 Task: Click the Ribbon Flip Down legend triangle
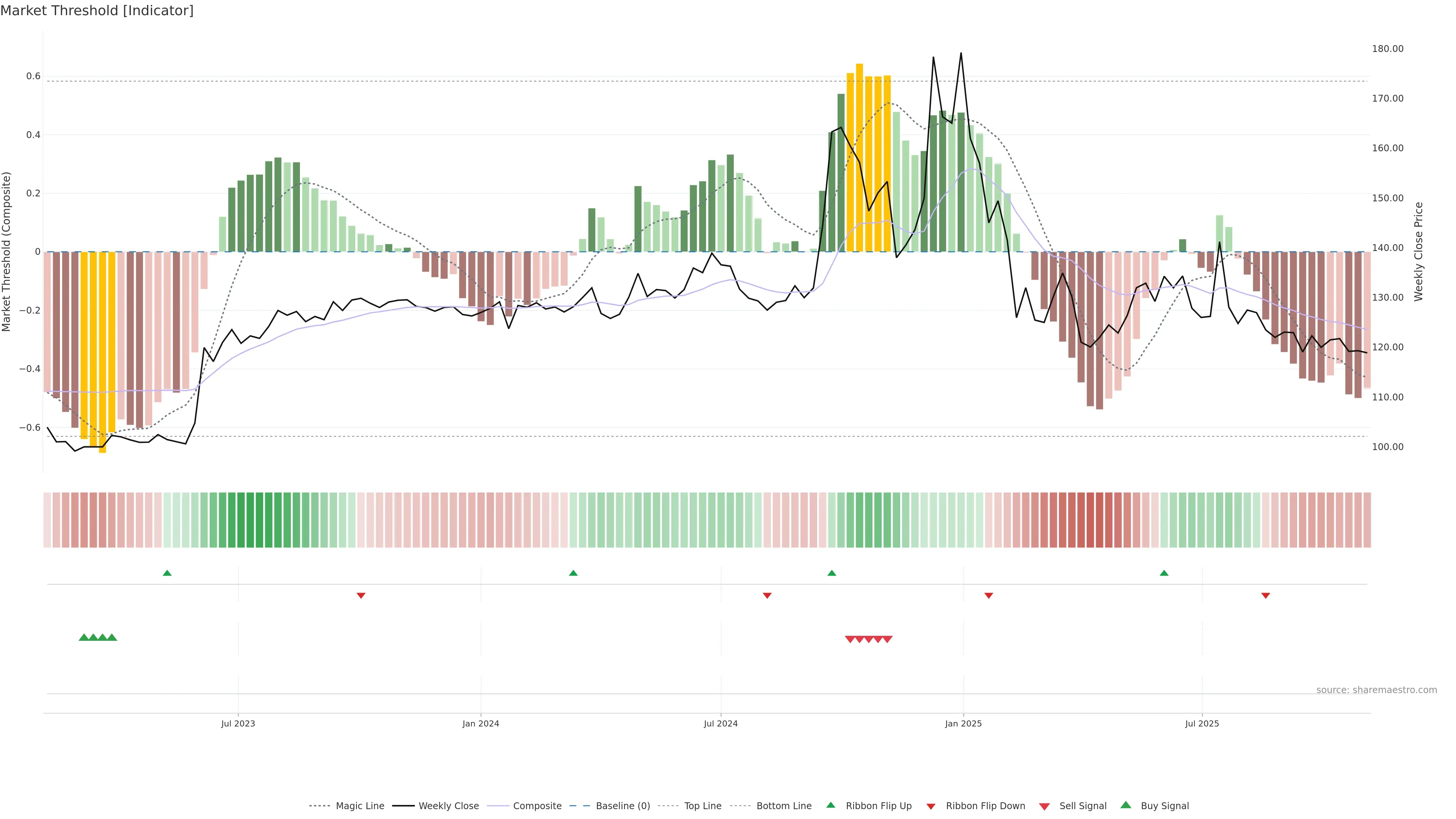click(931, 806)
